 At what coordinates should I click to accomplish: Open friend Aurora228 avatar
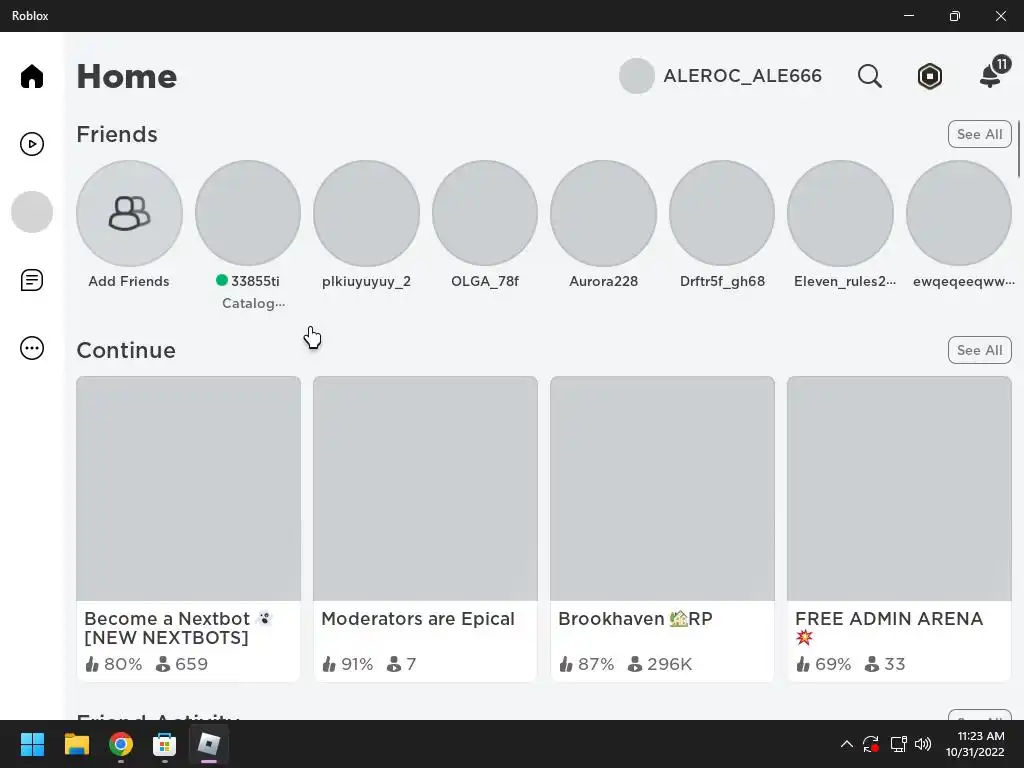(x=603, y=213)
